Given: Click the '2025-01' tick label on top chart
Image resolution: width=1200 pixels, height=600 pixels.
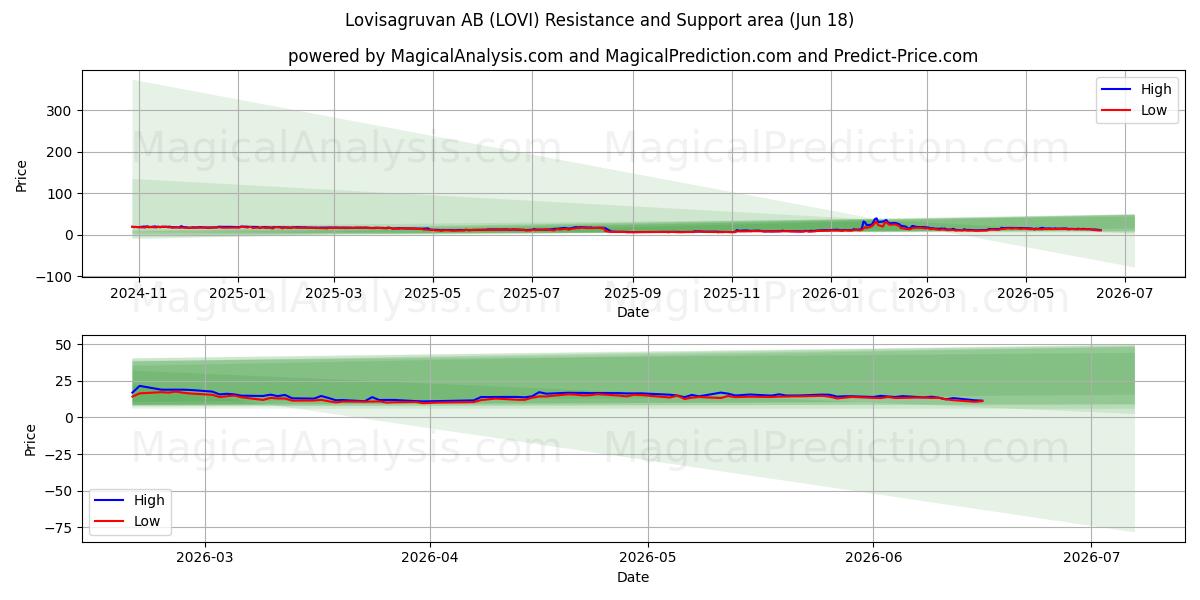Looking at the screenshot, I should click(237, 293).
